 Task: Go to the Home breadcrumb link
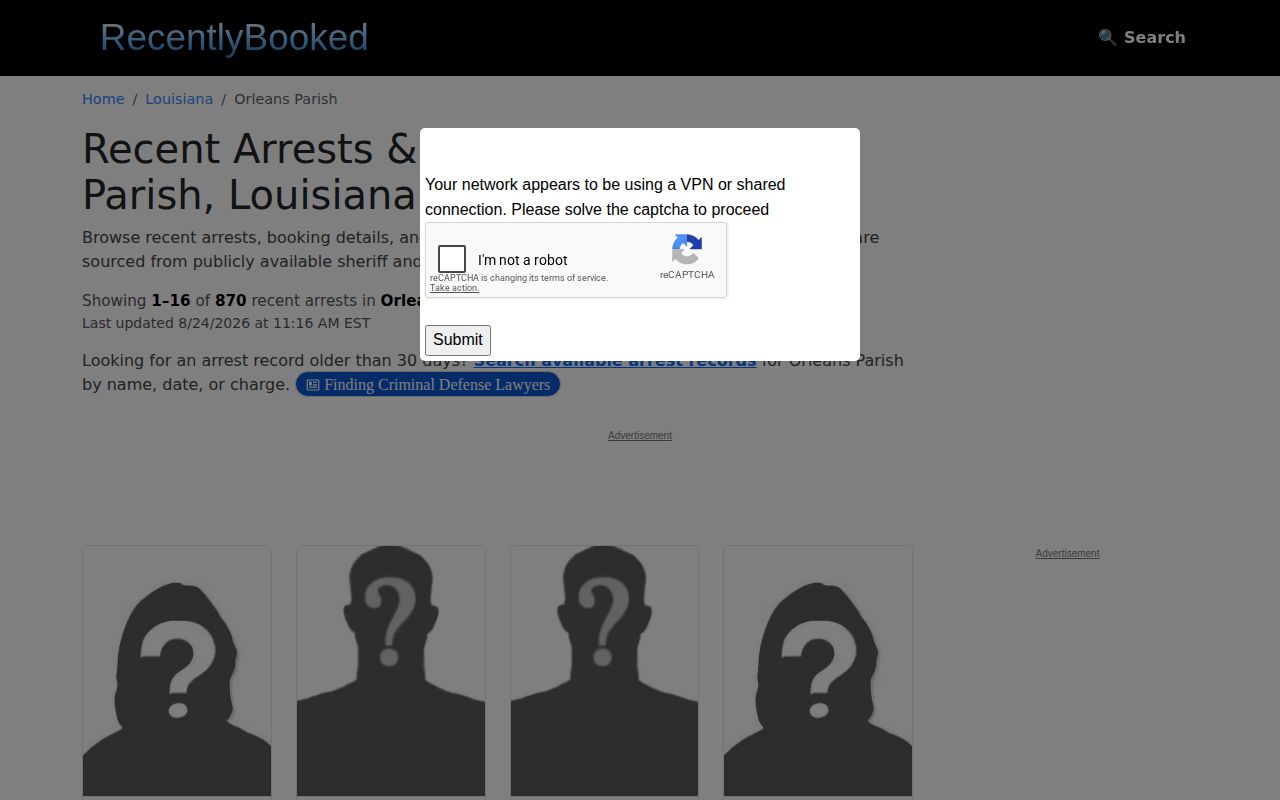point(103,99)
